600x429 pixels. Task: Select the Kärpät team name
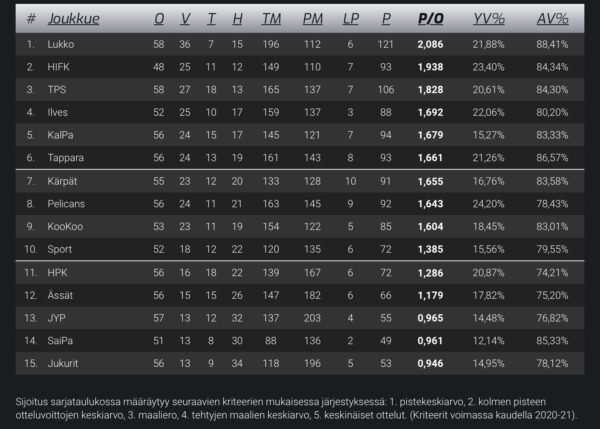click(x=63, y=181)
